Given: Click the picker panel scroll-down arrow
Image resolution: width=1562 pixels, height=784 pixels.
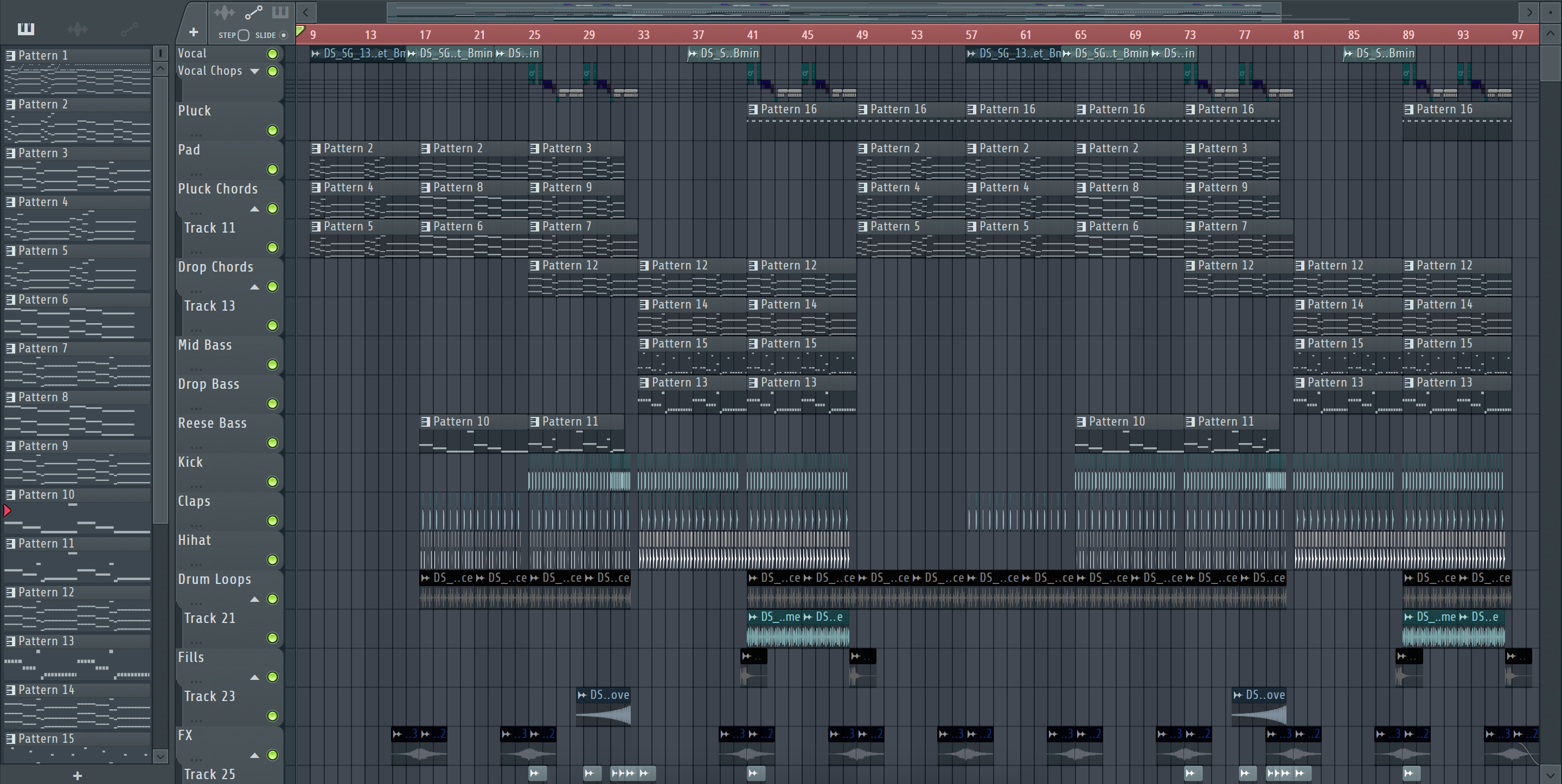Looking at the screenshot, I should [160, 756].
